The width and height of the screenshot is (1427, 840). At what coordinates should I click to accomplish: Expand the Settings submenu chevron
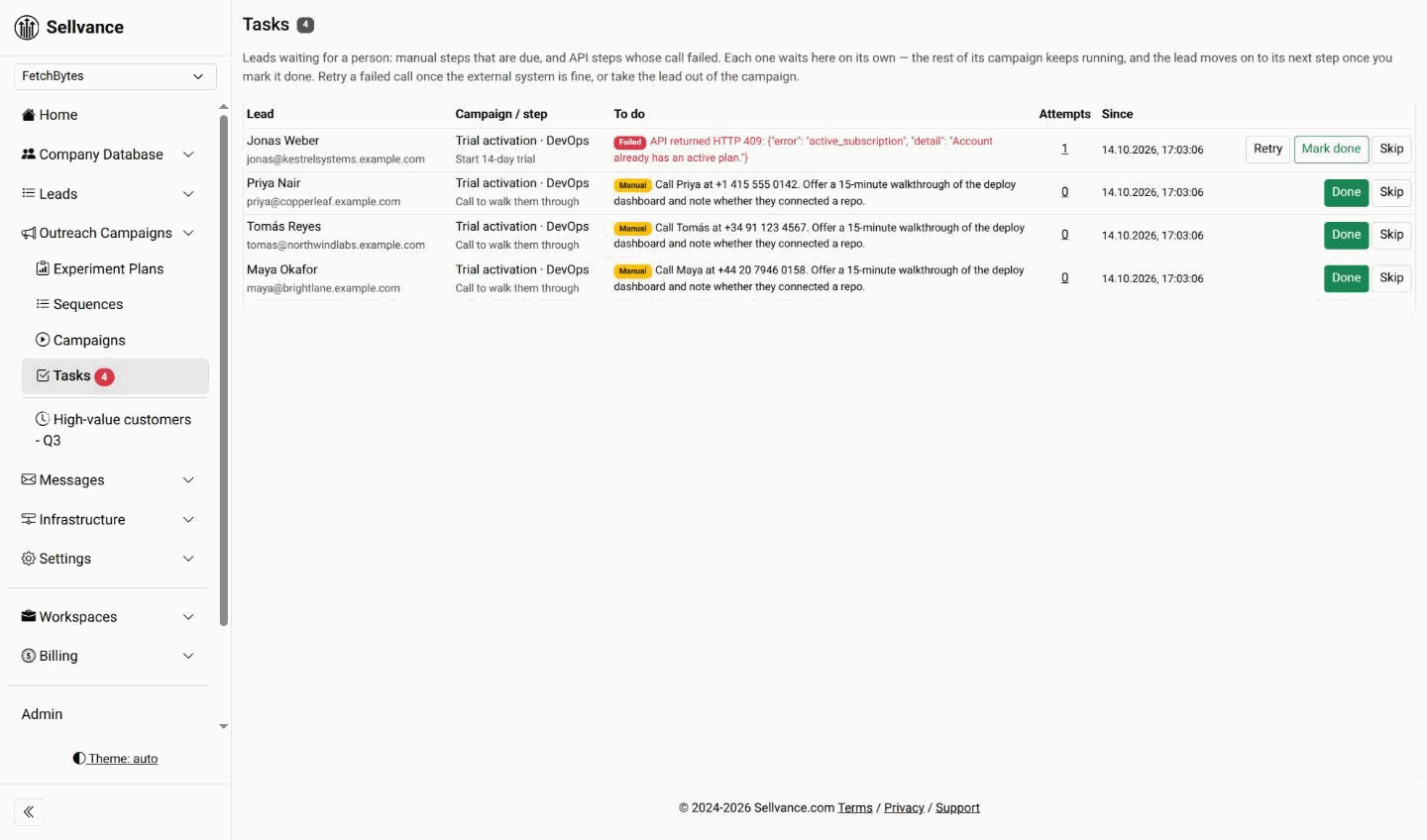188,559
